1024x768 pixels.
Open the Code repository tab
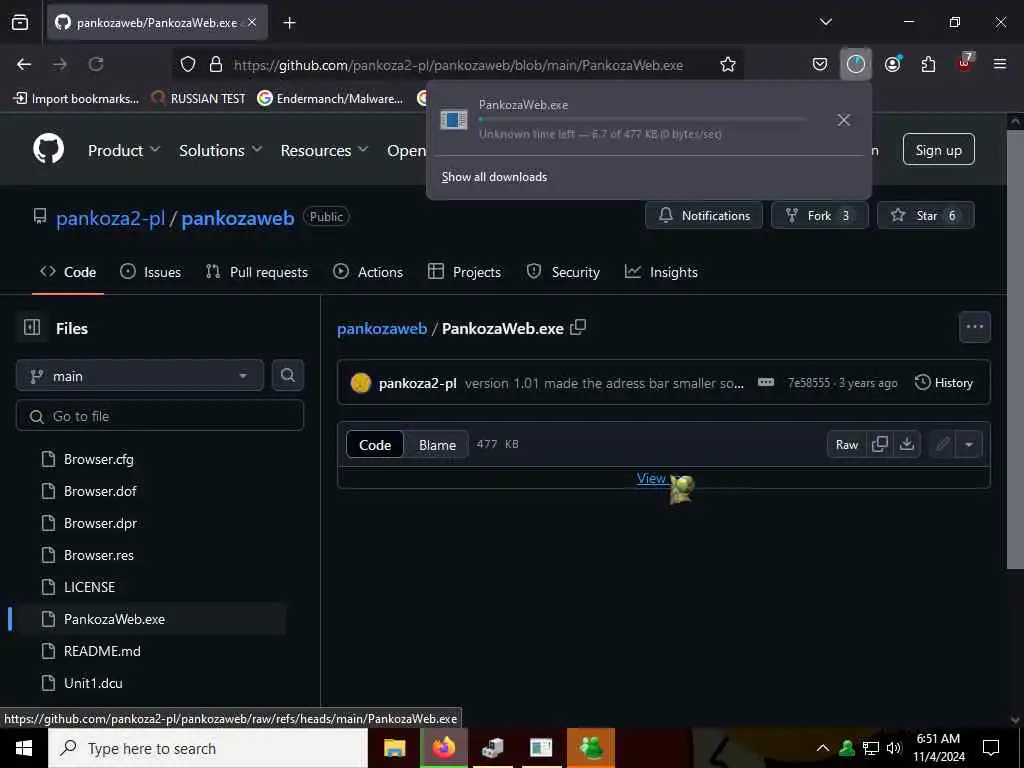point(68,272)
